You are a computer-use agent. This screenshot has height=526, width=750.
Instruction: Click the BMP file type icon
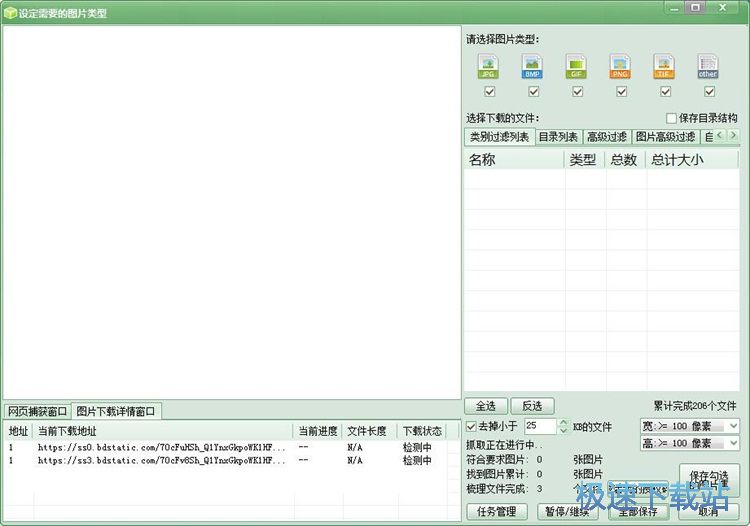click(x=532, y=67)
